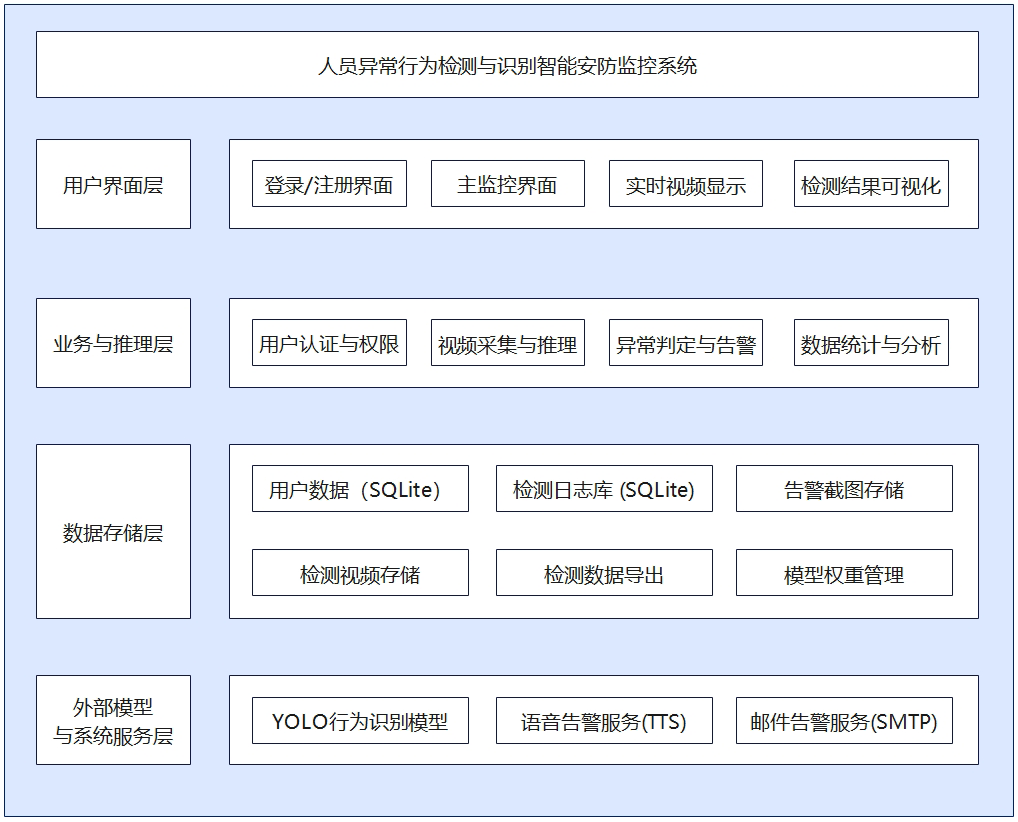Click the 登录/注册界面 box
Viewport: 1018px width, 822px height.
[329, 184]
